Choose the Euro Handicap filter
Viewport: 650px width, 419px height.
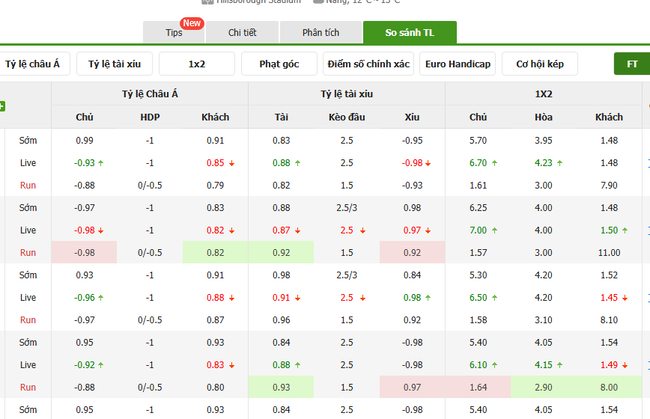pyautogui.click(x=457, y=64)
